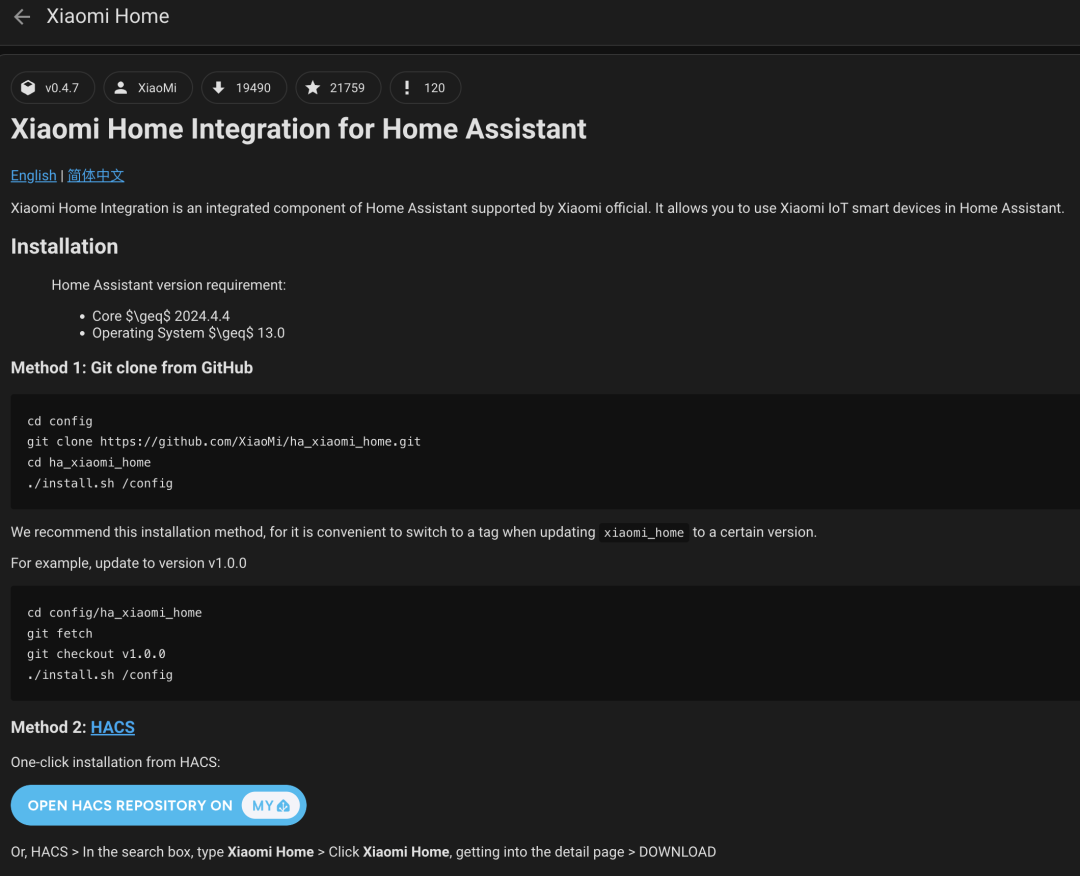This screenshot has width=1080, height=876.
Task: Click the 'cd config' code line
Action: coord(60,421)
